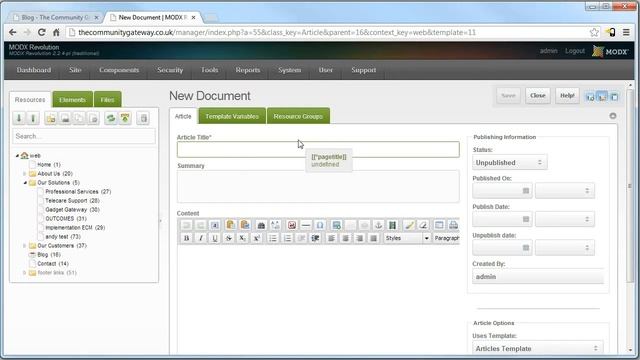Open the Files tab in sidebar

[107, 100]
